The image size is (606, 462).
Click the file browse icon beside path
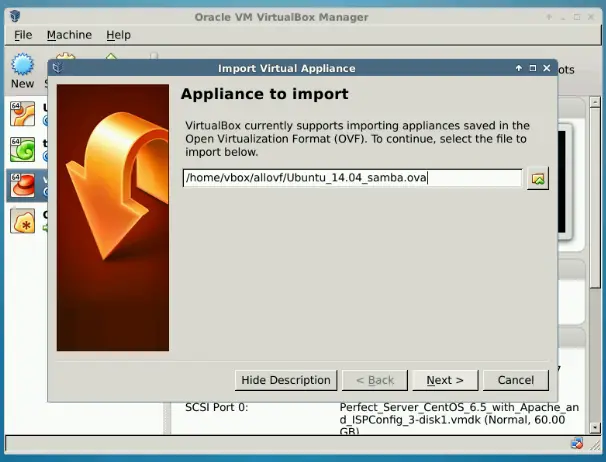pyautogui.click(x=538, y=179)
